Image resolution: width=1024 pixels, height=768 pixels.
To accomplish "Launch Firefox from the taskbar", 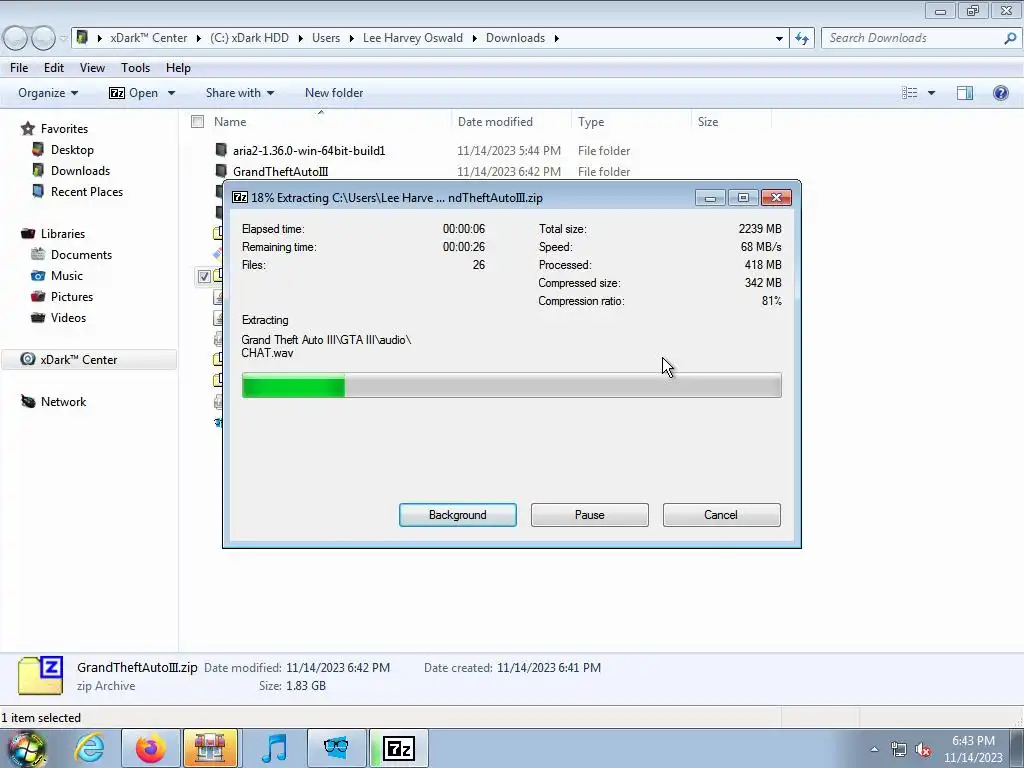I will [150, 748].
